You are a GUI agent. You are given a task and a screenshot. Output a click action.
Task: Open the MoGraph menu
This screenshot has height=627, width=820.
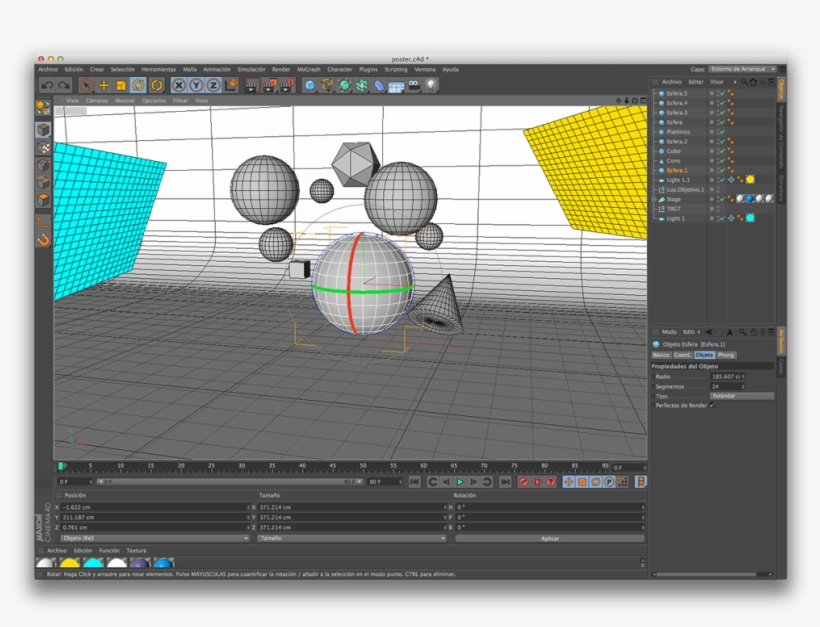pos(308,69)
